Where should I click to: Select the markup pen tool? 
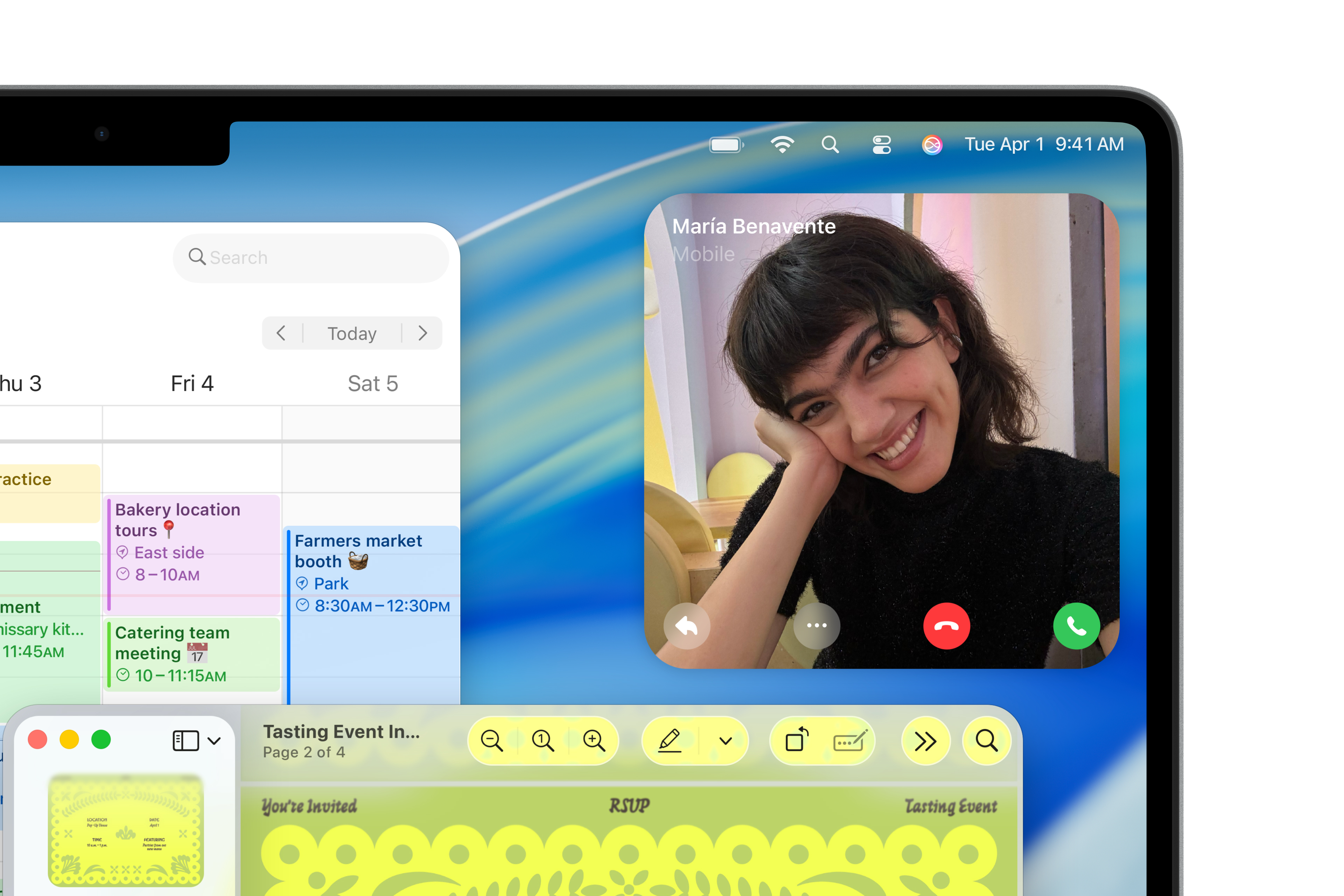(x=670, y=741)
